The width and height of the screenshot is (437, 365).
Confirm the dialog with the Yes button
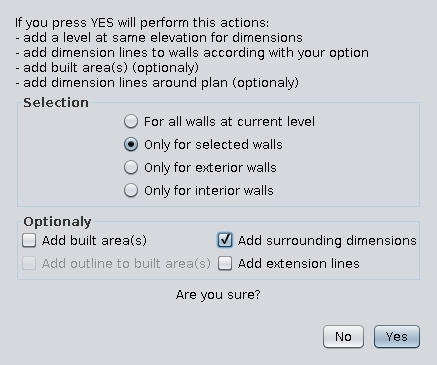coord(397,337)
